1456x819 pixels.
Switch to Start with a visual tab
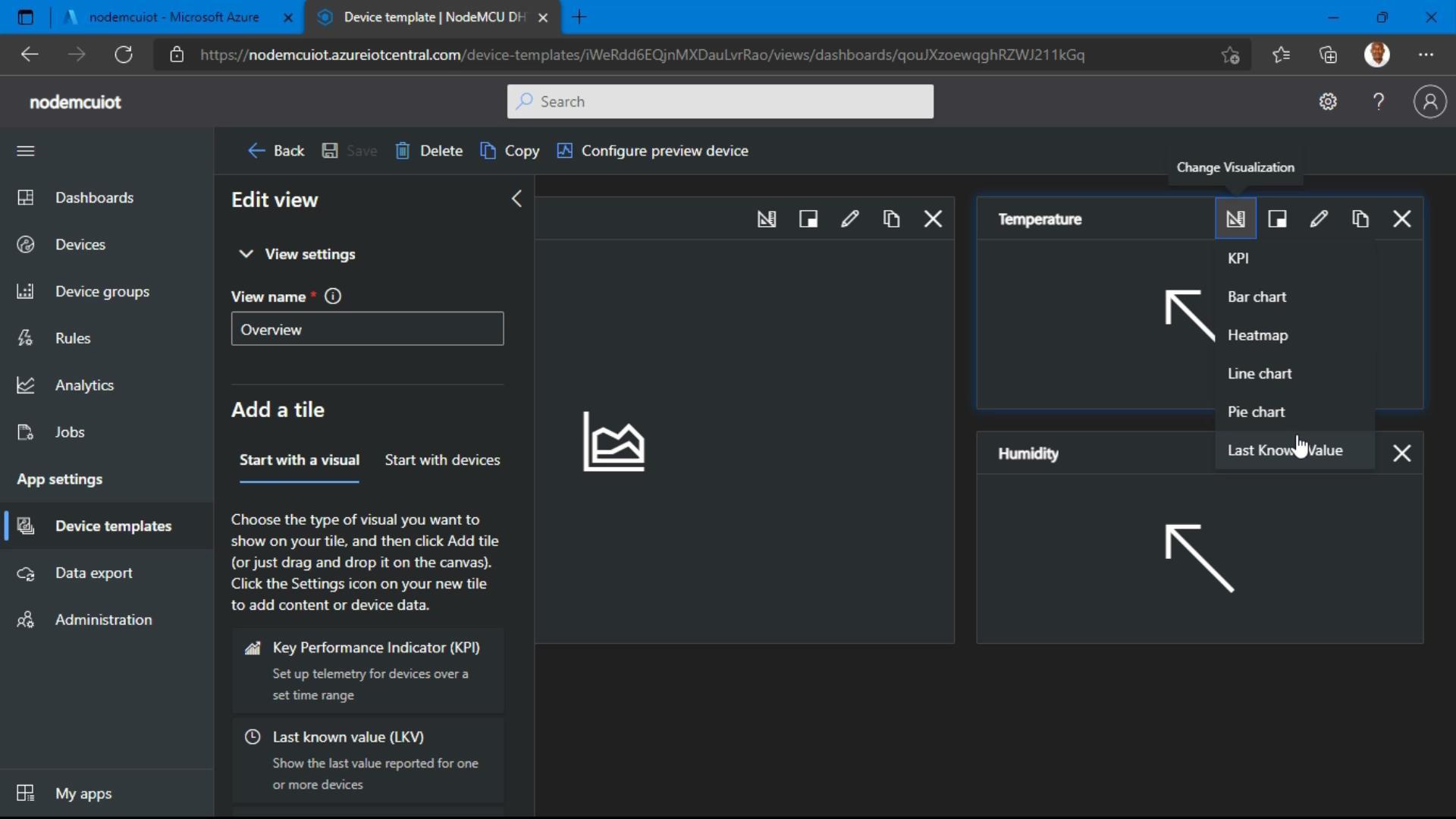coord(298,460)
